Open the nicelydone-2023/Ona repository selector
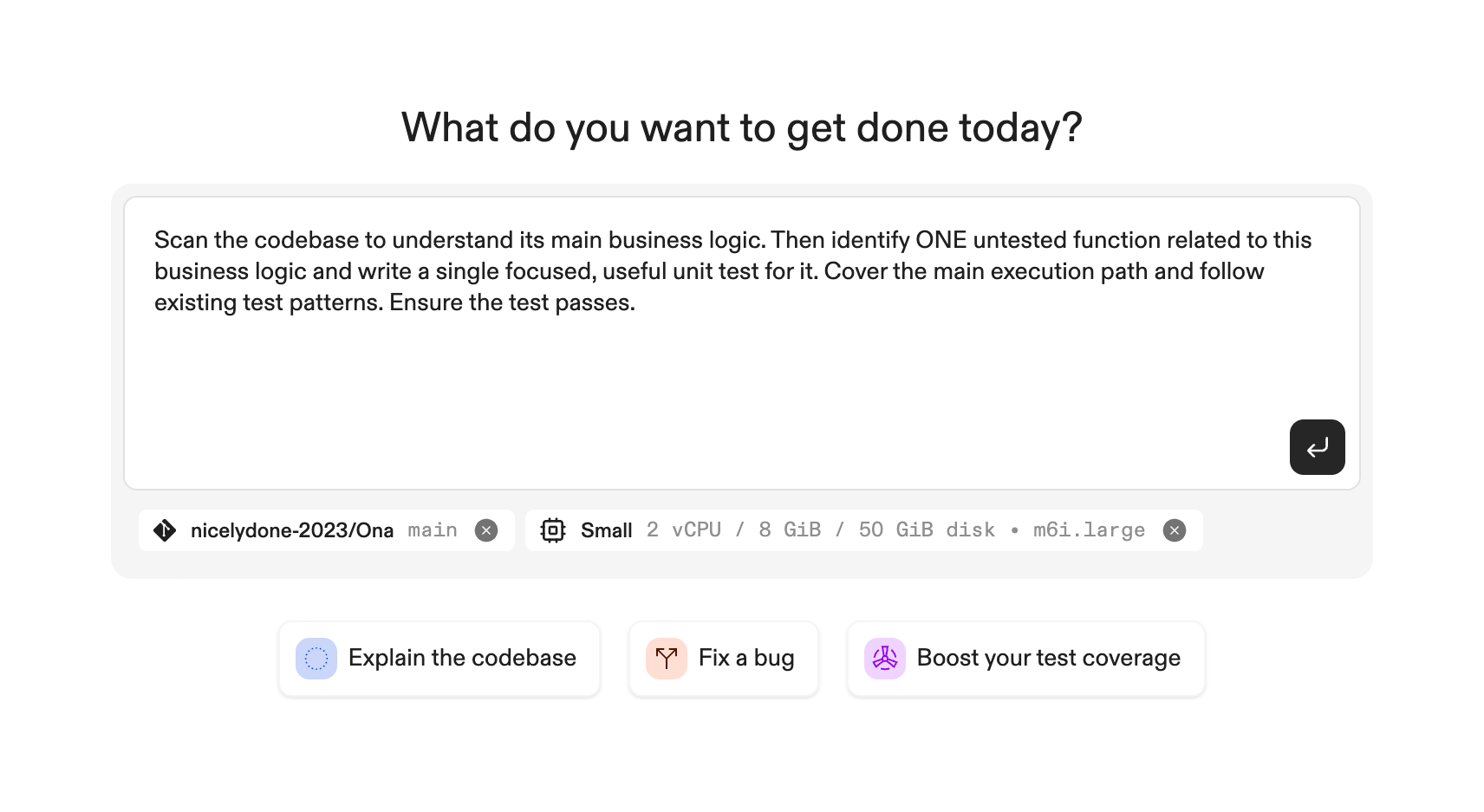Image resolution: width=1484 pixels, height=812 pixels. point(292,530)
